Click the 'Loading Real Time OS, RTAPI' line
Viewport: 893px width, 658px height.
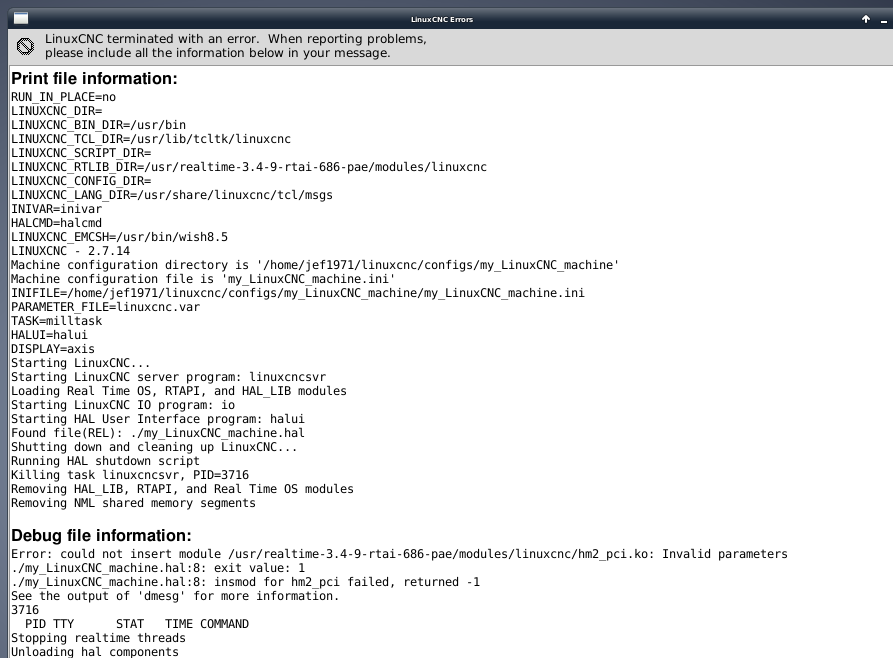pos(179,391)
